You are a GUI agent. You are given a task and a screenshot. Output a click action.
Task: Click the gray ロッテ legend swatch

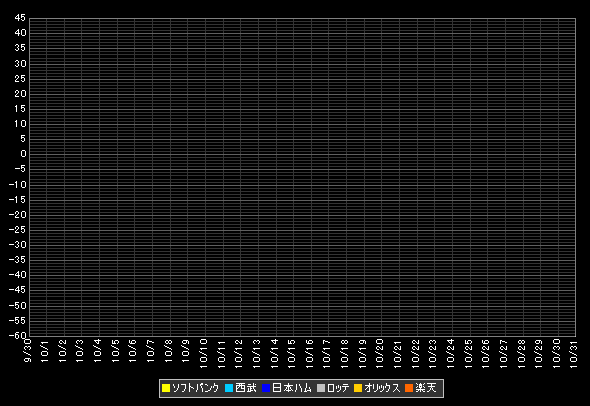click(321, 388)
